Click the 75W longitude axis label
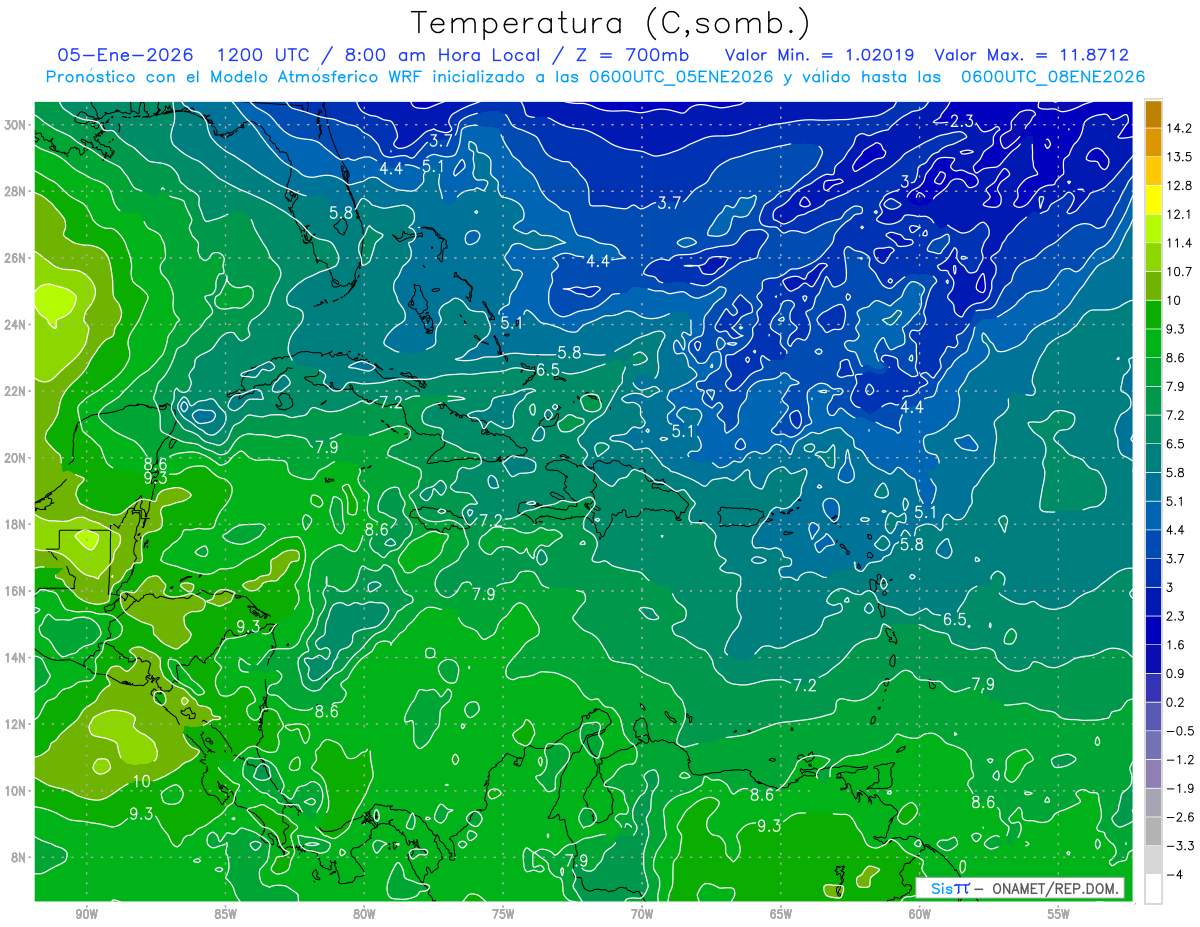This screenshot has height=927, width=1200. [x=503, y=915]
